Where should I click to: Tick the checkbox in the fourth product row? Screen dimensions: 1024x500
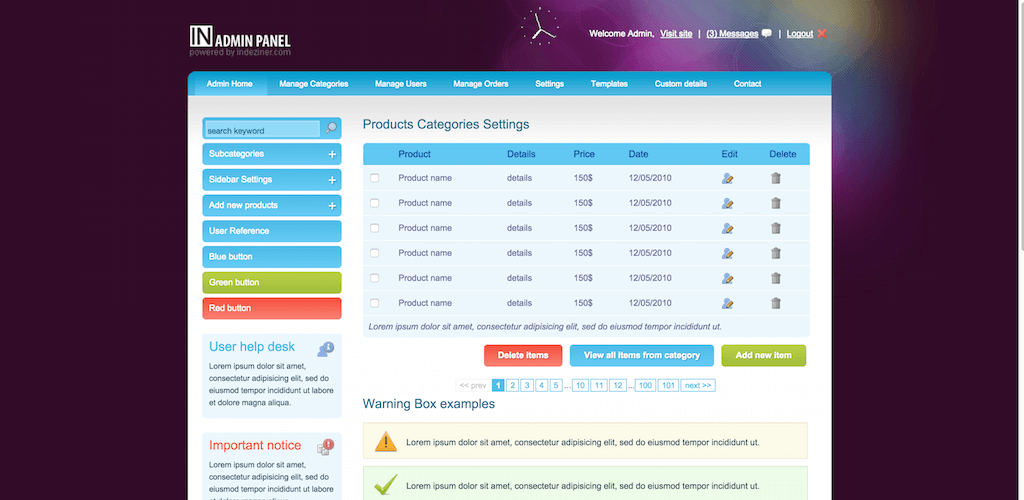pyautogui.click(x=374, y=253)
